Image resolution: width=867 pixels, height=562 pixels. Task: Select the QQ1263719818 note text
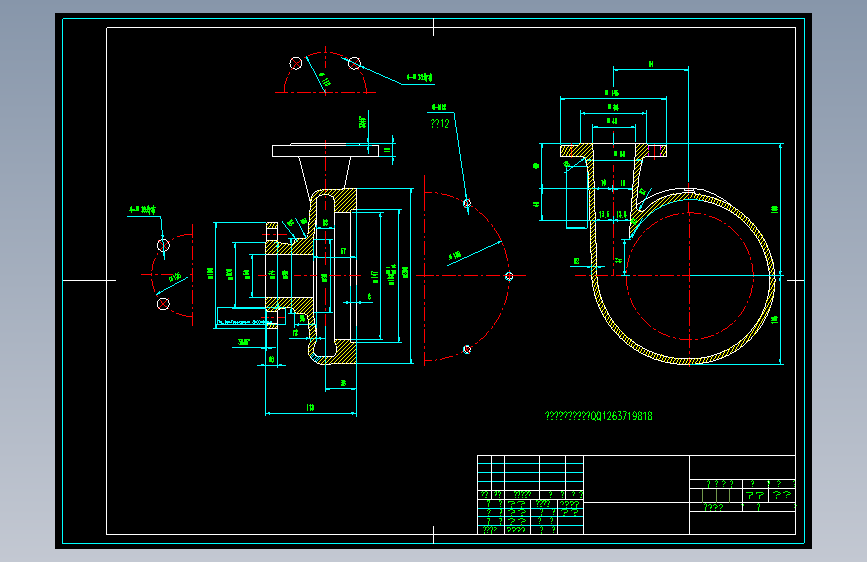pyautogui.click(x=598, y=416)
